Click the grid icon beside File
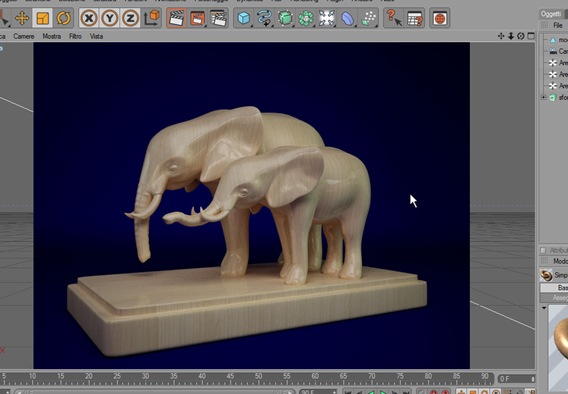568x394 pixels. click(544, 25)
